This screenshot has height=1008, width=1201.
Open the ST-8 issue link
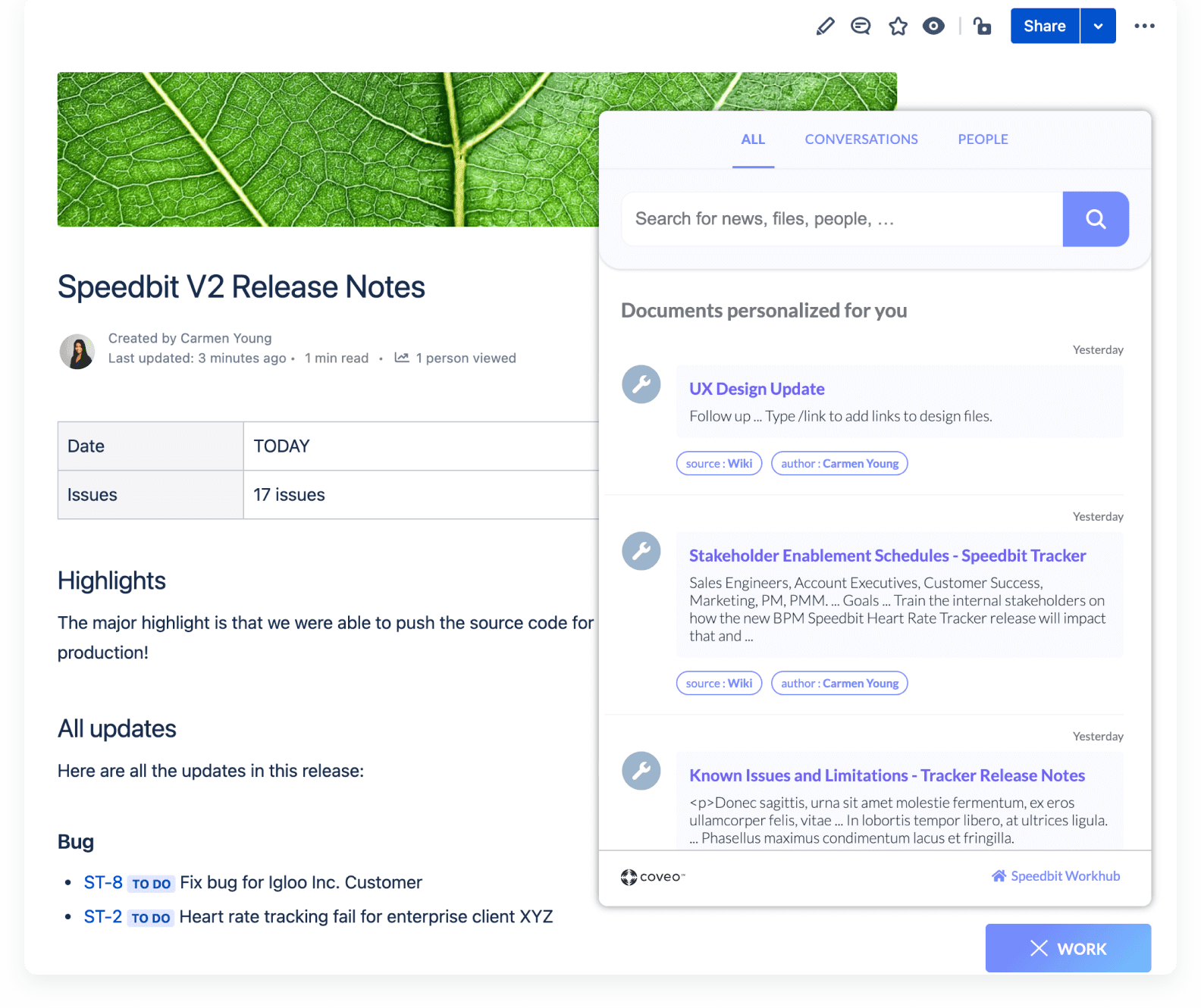tap(103, 882)
